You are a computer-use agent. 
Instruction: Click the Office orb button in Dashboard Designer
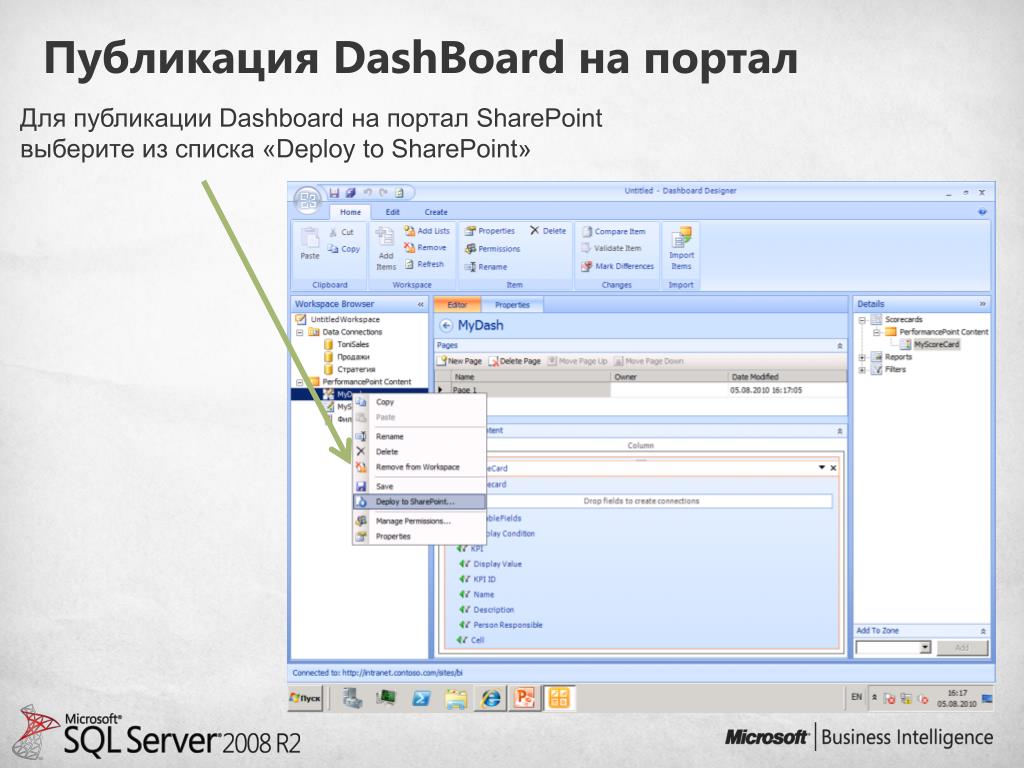pos(308,200)
